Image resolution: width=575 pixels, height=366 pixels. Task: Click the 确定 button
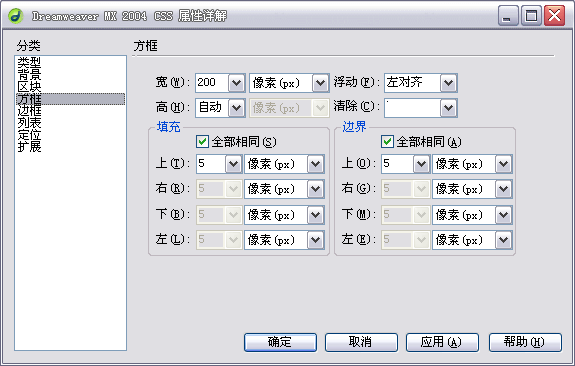(280, 342)
